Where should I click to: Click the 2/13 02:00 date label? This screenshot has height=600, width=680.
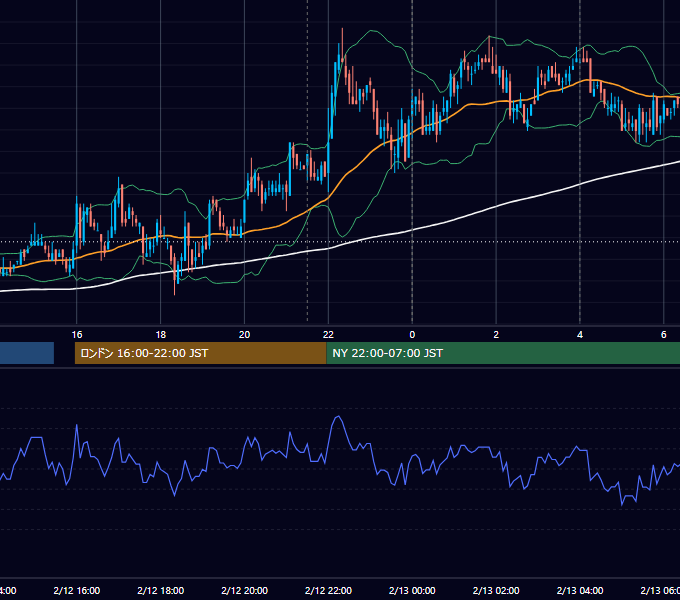click(496, 590)
